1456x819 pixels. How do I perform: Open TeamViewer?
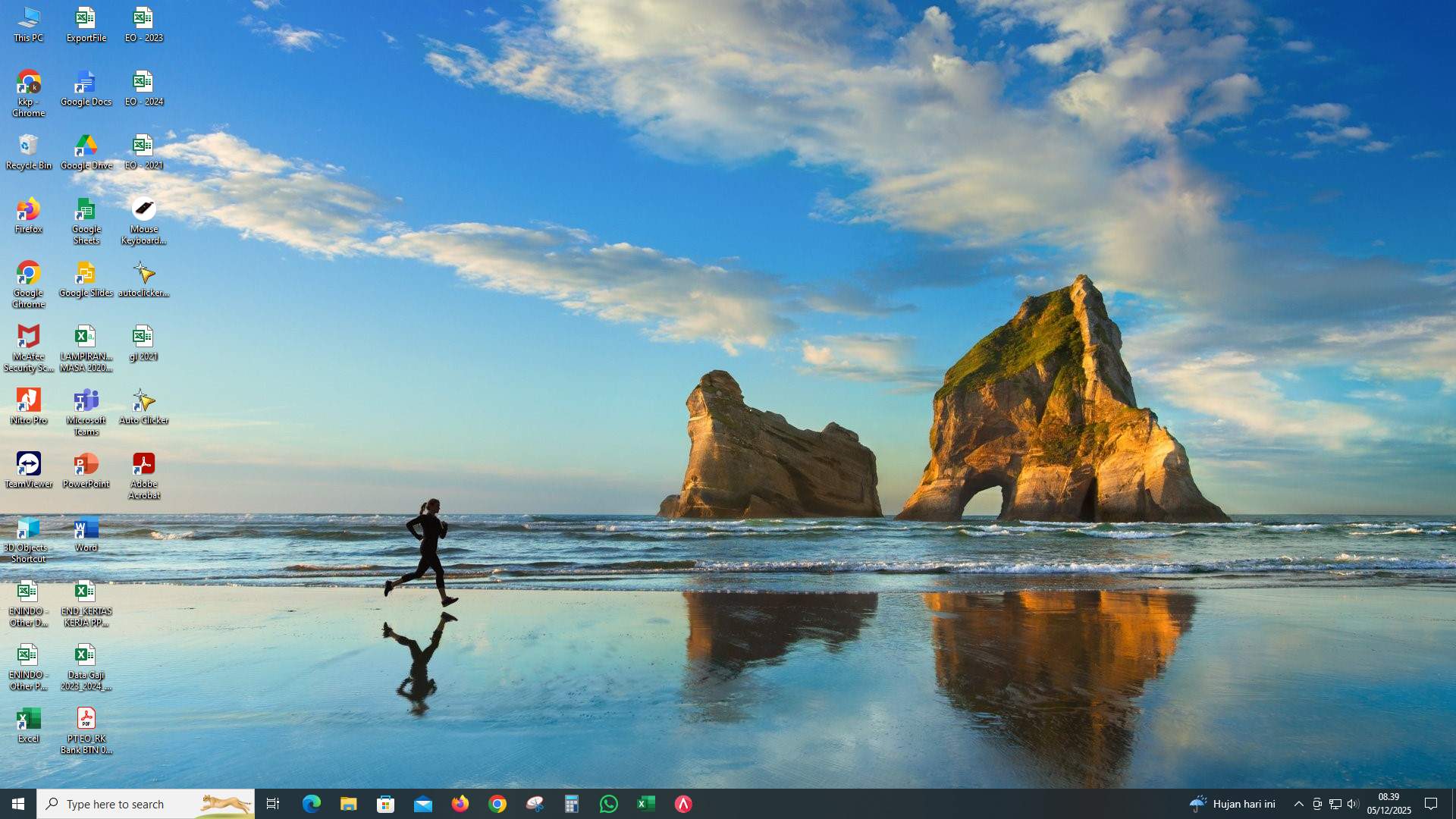coord(28,464)
